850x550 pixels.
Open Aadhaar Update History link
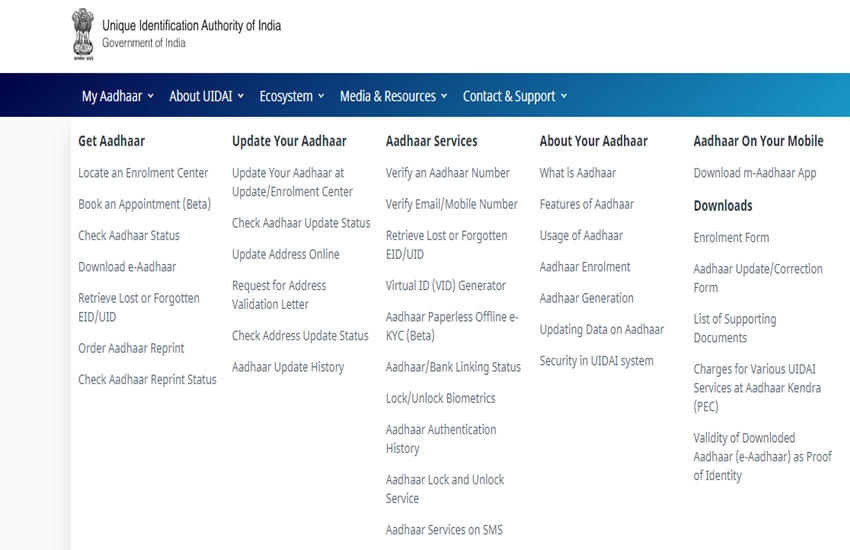(x=288, y=367)
